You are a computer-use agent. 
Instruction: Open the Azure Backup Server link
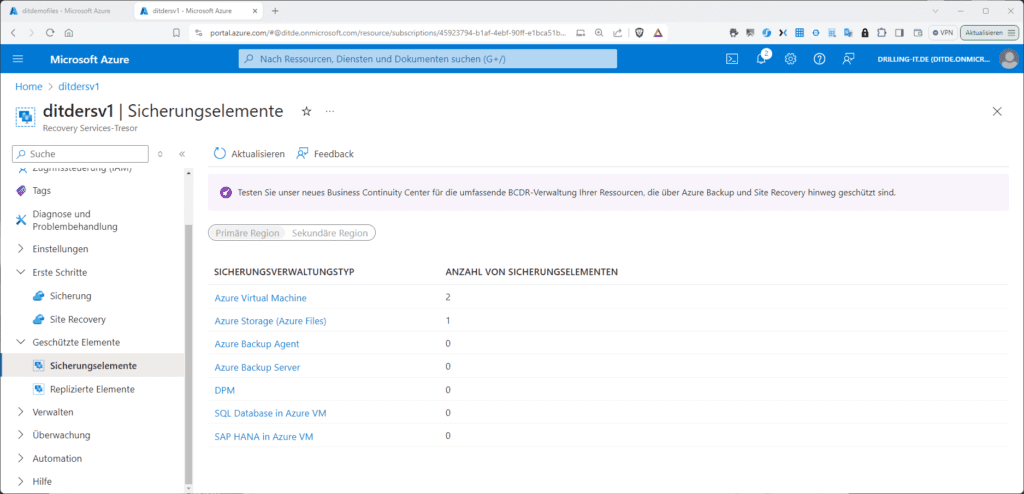click(257, 367)
